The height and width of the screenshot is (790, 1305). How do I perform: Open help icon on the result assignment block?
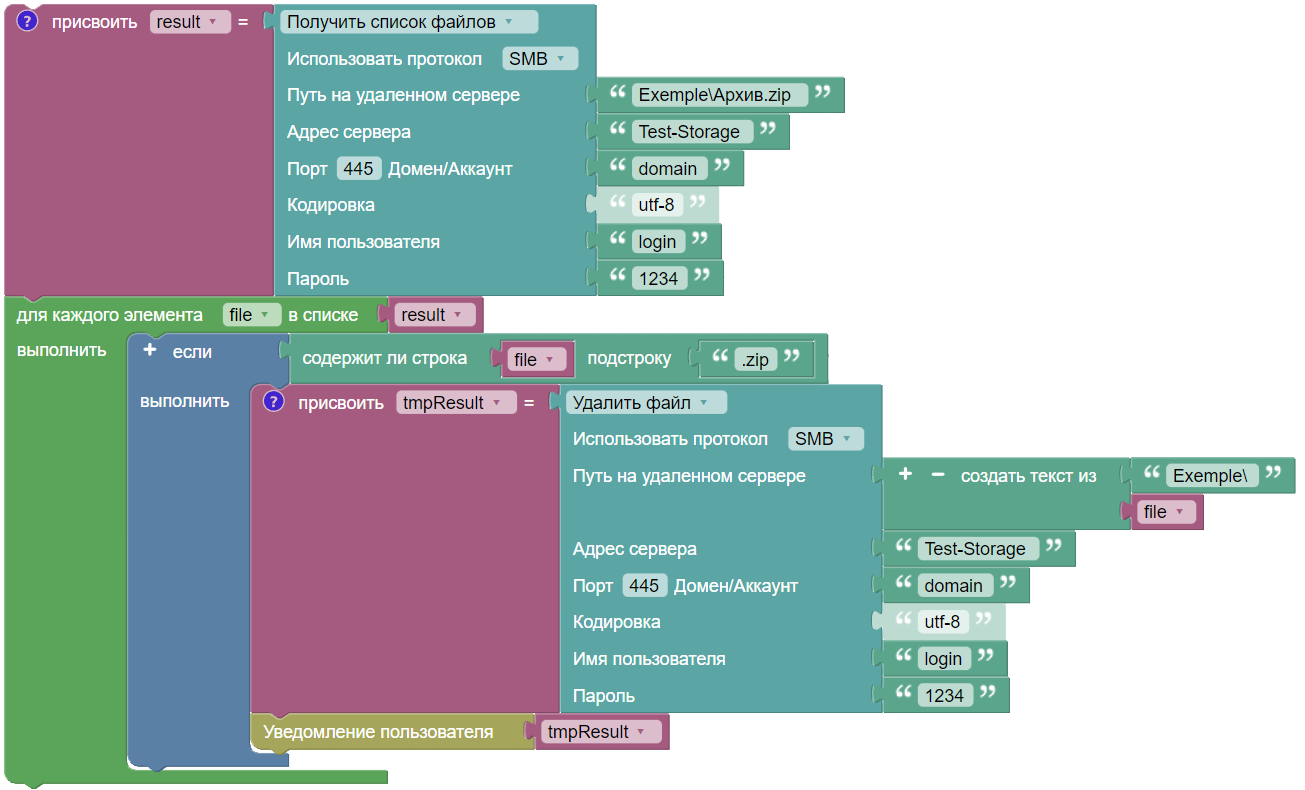[27, 21]
